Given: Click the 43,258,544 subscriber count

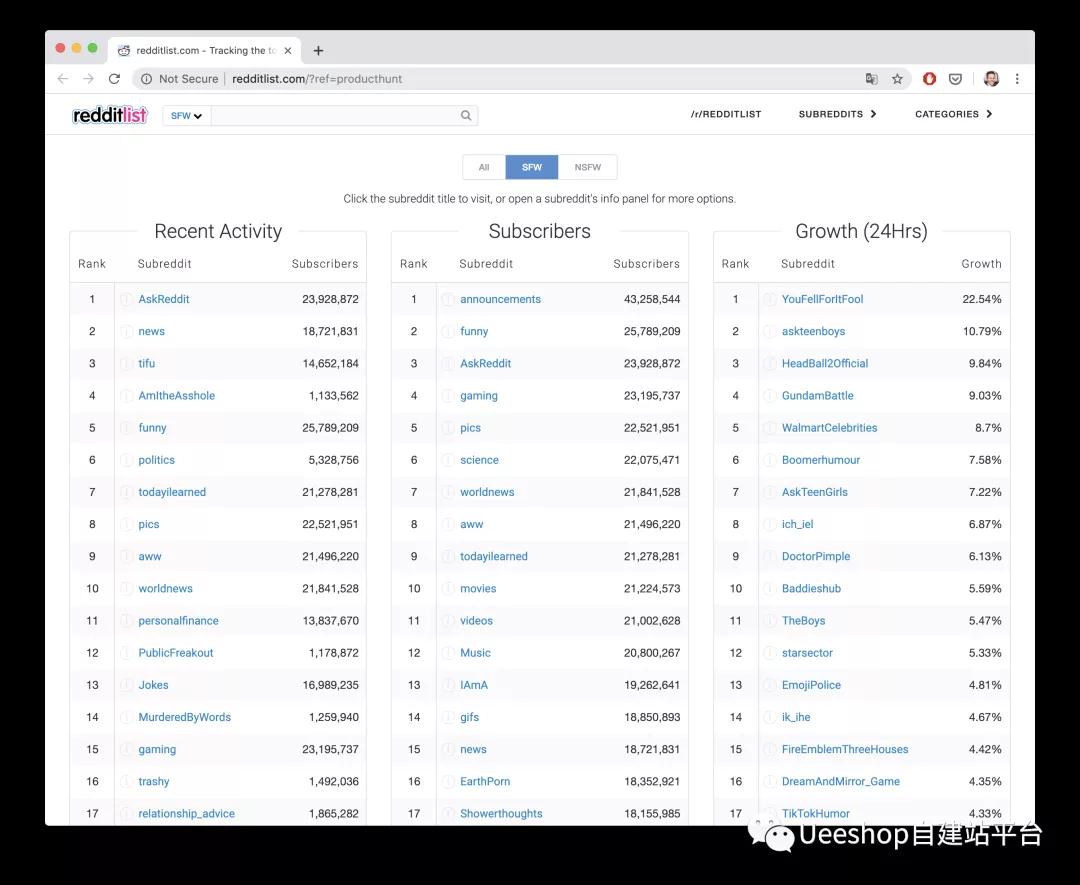Looking at the screenshot, I should coord(652,299).
